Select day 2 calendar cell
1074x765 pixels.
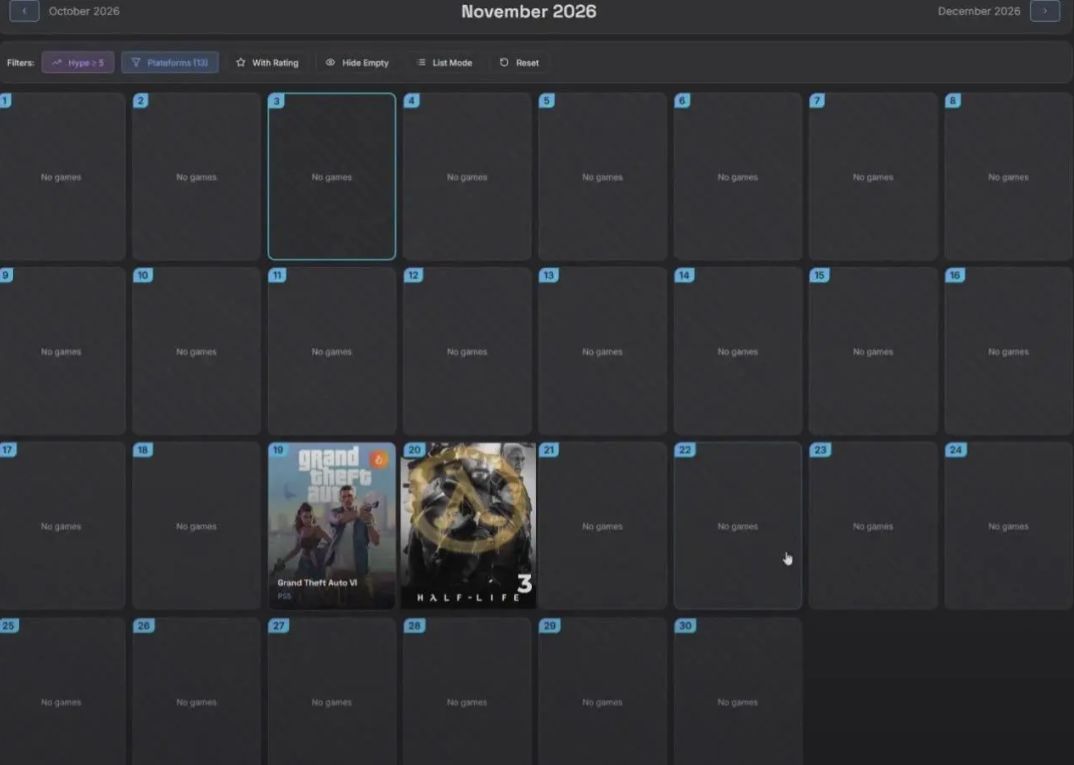point(197,176)
